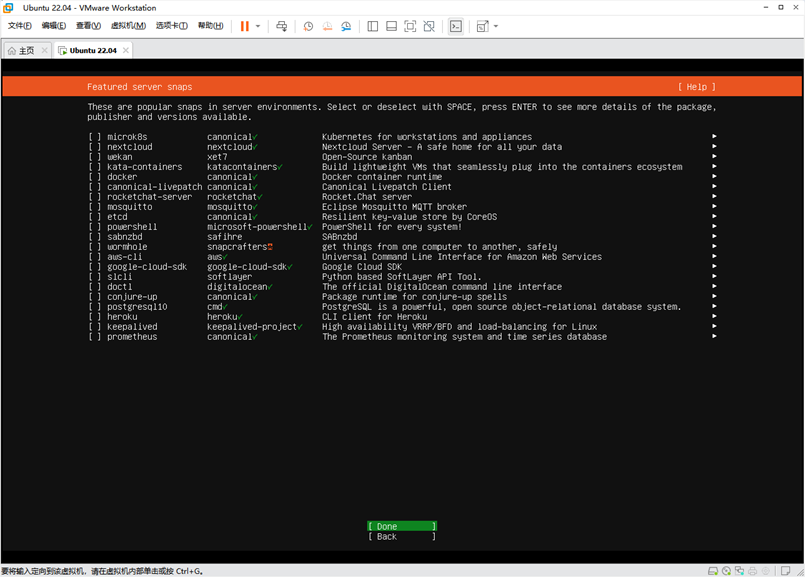Image resolution: width=805 pixels, height=577 pixels.
Task: Toggle the postgresql10 snap checkbox
Action: [x=95, y=307]
